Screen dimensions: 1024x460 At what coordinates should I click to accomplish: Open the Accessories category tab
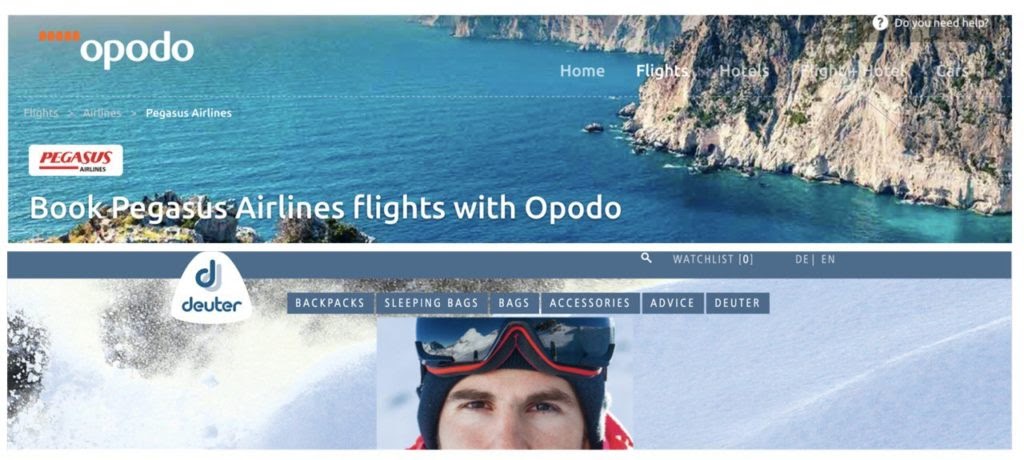click(x=590, y=303)
